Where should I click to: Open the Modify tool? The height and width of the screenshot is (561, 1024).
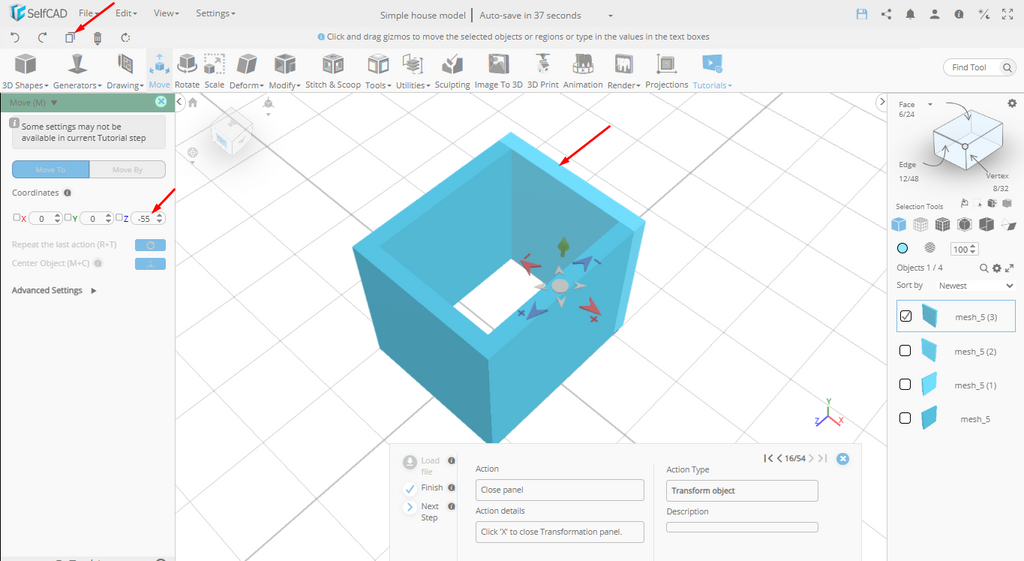point(285,71)
